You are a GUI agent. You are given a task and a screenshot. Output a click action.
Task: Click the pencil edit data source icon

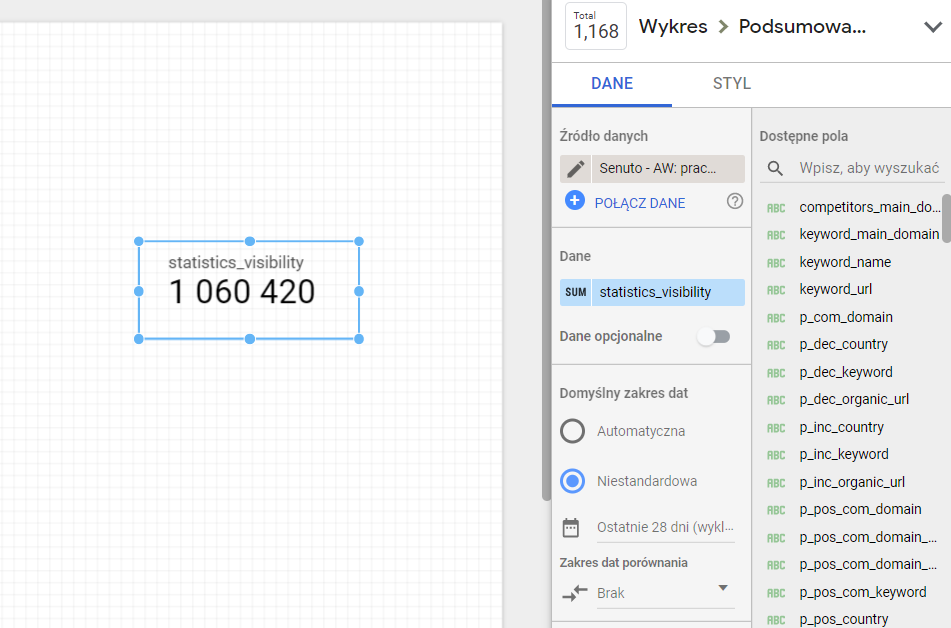pos(575,169)
